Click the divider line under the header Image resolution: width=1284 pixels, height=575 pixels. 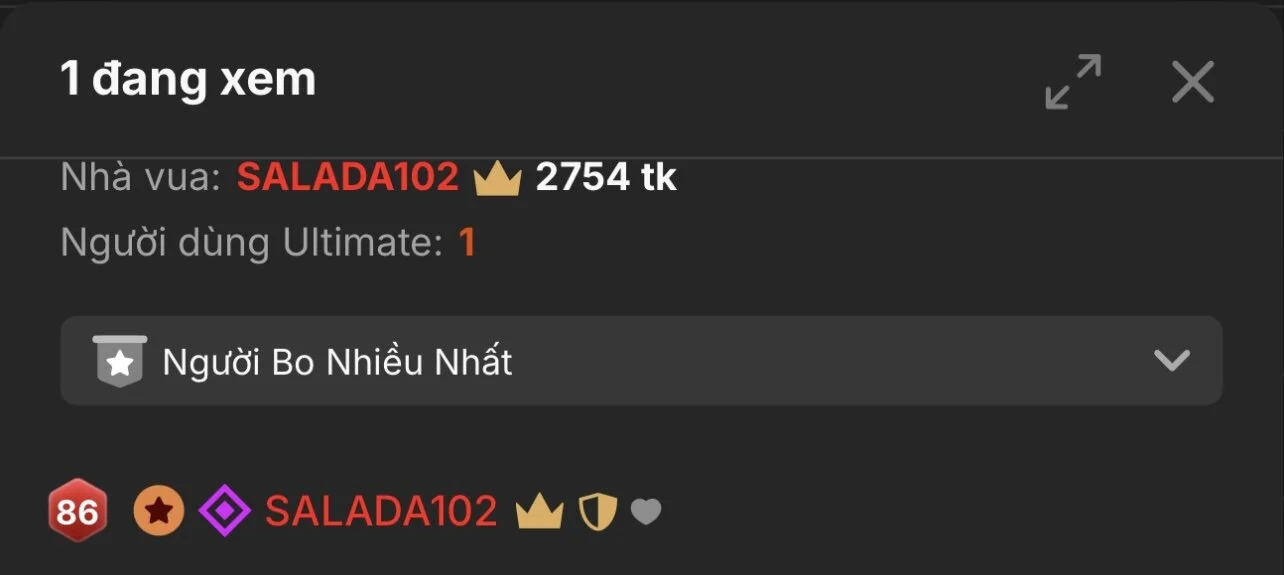642,157
